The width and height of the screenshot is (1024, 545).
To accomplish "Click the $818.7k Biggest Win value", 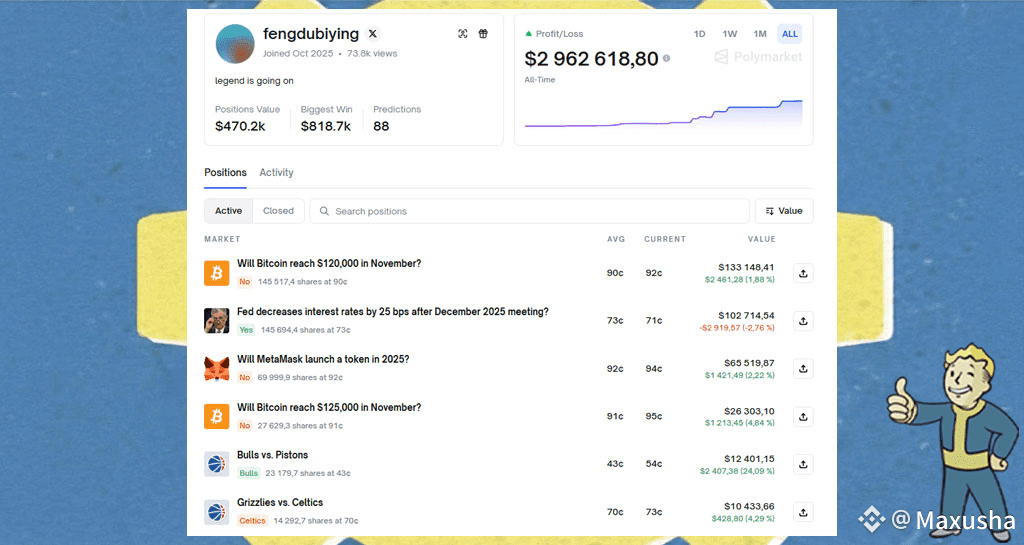I will click(x=326, y=126).
